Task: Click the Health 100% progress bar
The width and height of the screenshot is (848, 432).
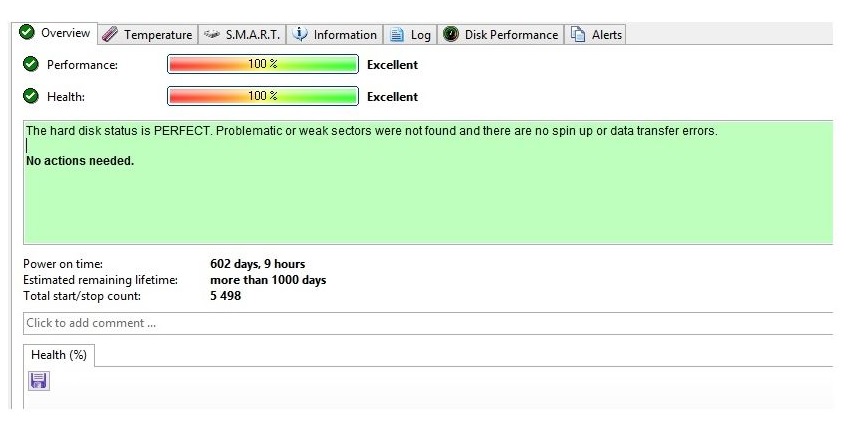Action: (263, 97)
